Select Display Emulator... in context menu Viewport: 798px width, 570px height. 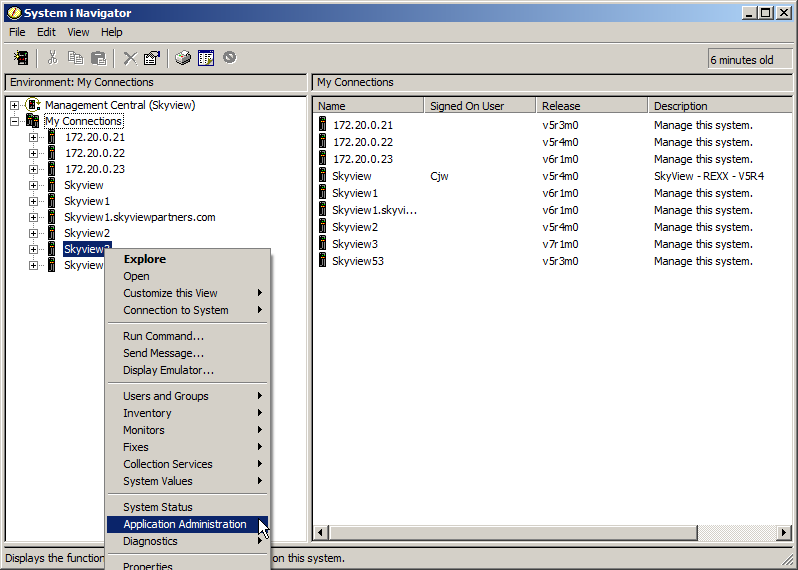pos(187,370)
